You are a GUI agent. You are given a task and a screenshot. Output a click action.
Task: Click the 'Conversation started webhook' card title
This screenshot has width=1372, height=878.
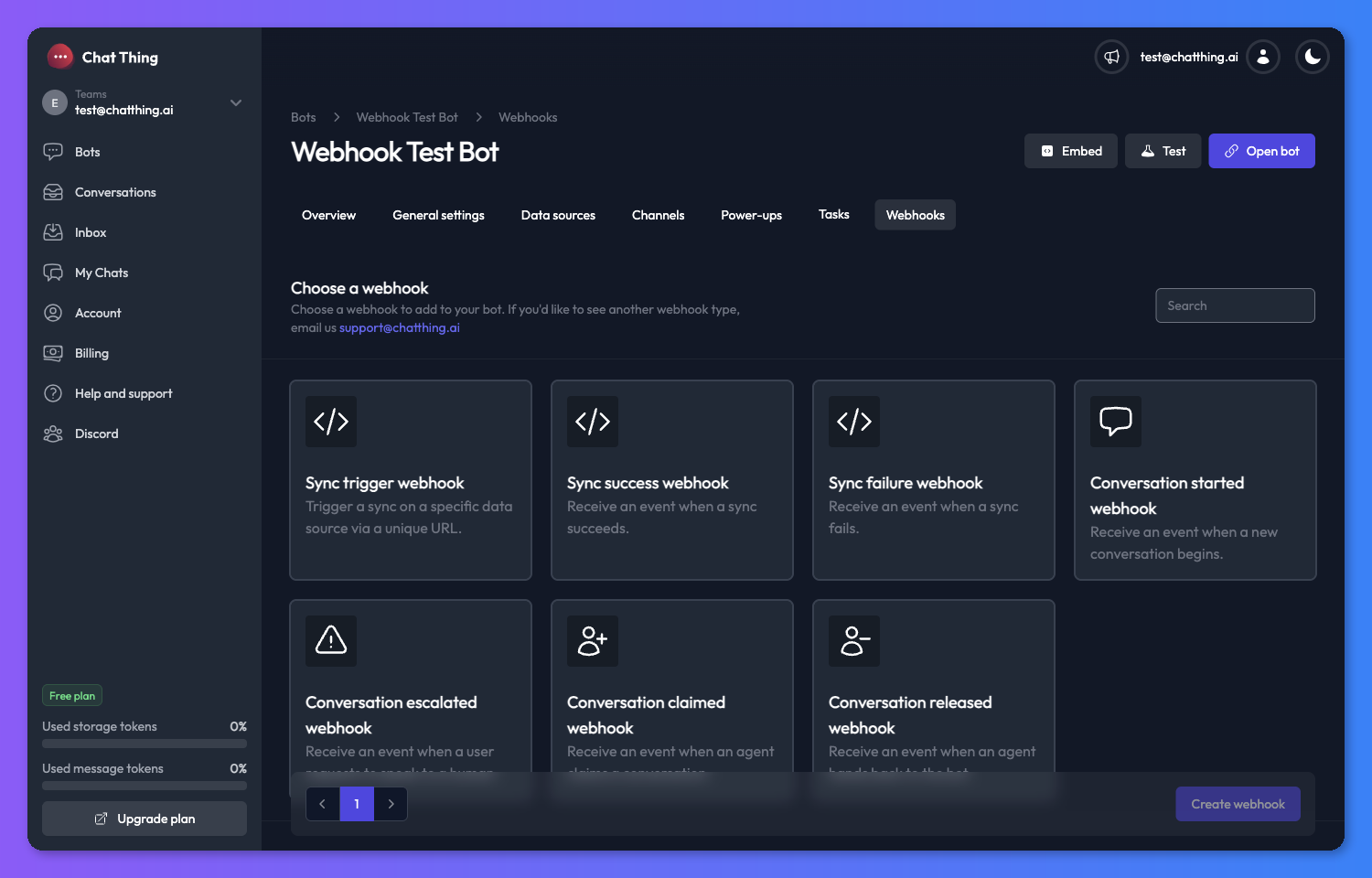point(1167,496)
